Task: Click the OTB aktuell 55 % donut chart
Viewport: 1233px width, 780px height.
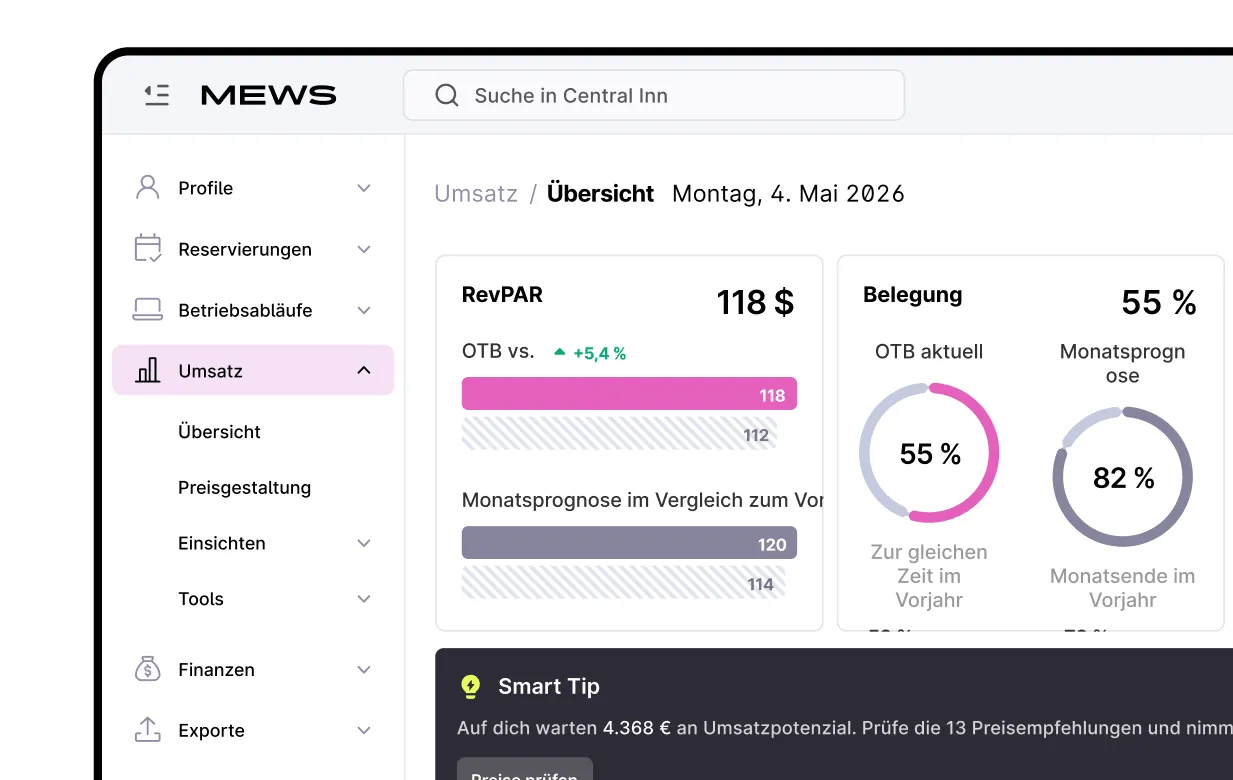Action: [x=929, y=453]
